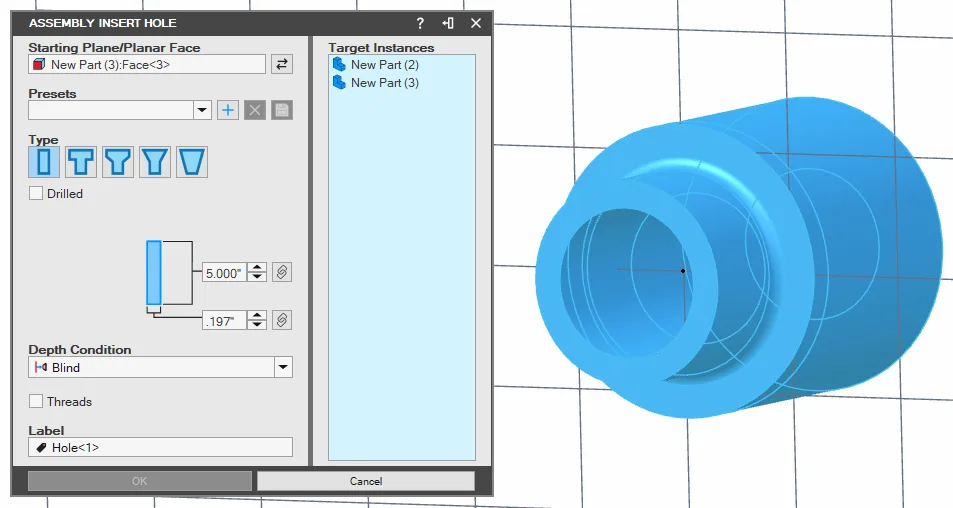Dock the Assembly Insert Hole dialog
This screenshot has width=953, height=508.
coord(449,23)
